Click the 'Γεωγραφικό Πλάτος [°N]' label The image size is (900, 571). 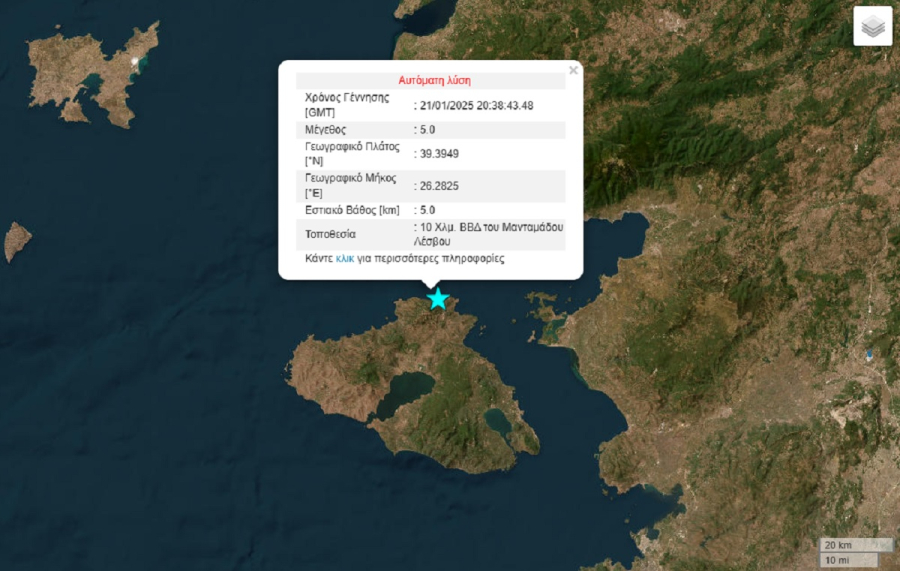(x=352, y=153)
